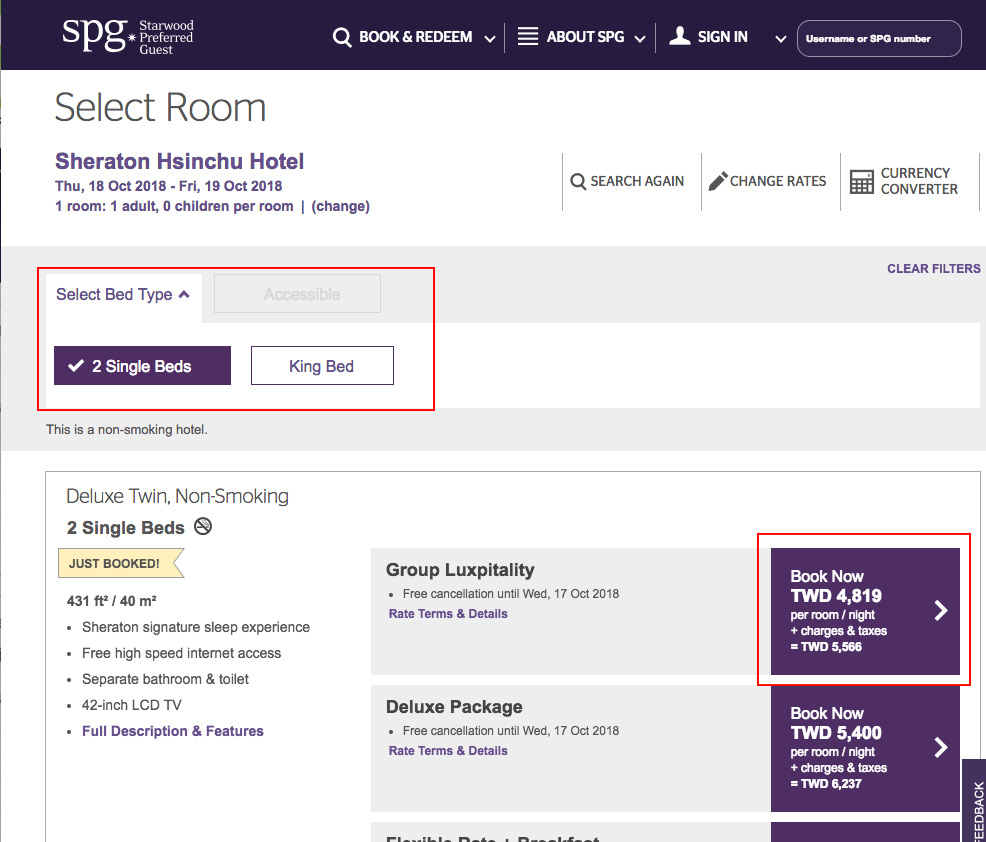Viewport: 986px width, 842px height.
Task: Click the calculator icon for Currency Converter
Action: 861,182
